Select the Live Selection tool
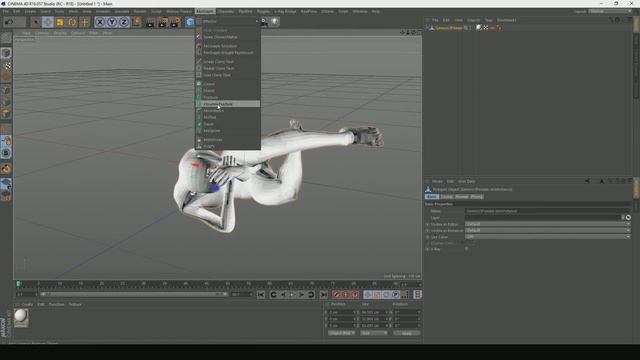 pyautogui.click(x=36, y=22)
